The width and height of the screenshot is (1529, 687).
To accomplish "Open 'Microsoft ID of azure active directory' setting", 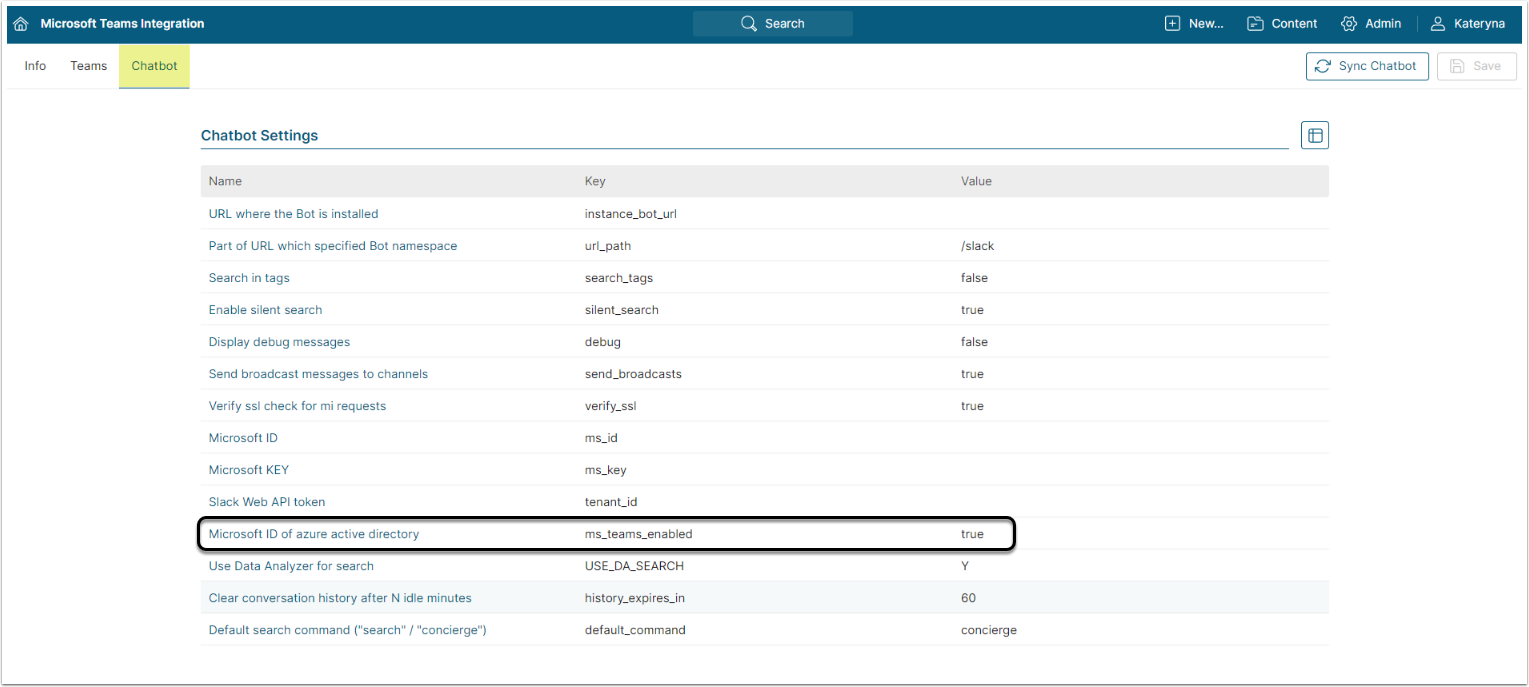I will pos(313,534).
